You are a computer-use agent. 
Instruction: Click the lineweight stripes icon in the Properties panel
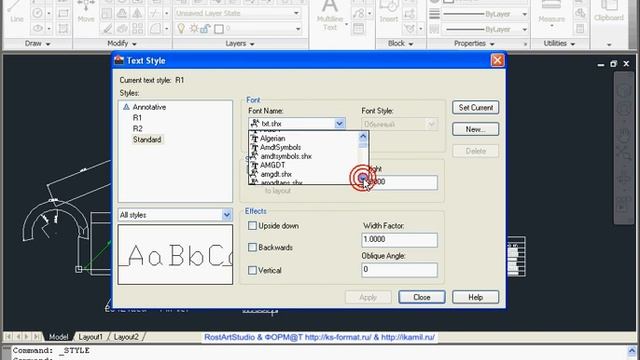(x=434, y=14)
